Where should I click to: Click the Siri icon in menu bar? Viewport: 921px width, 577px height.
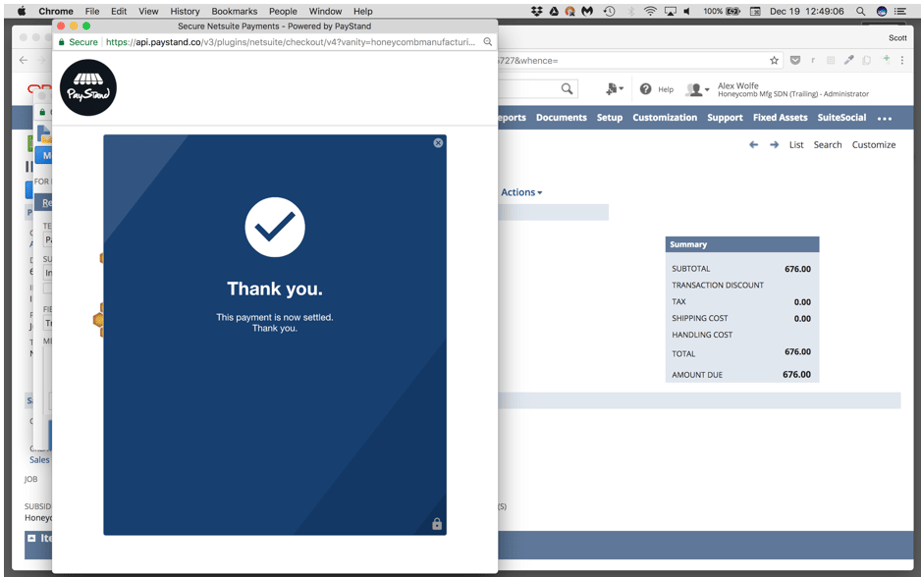[882, 11]
